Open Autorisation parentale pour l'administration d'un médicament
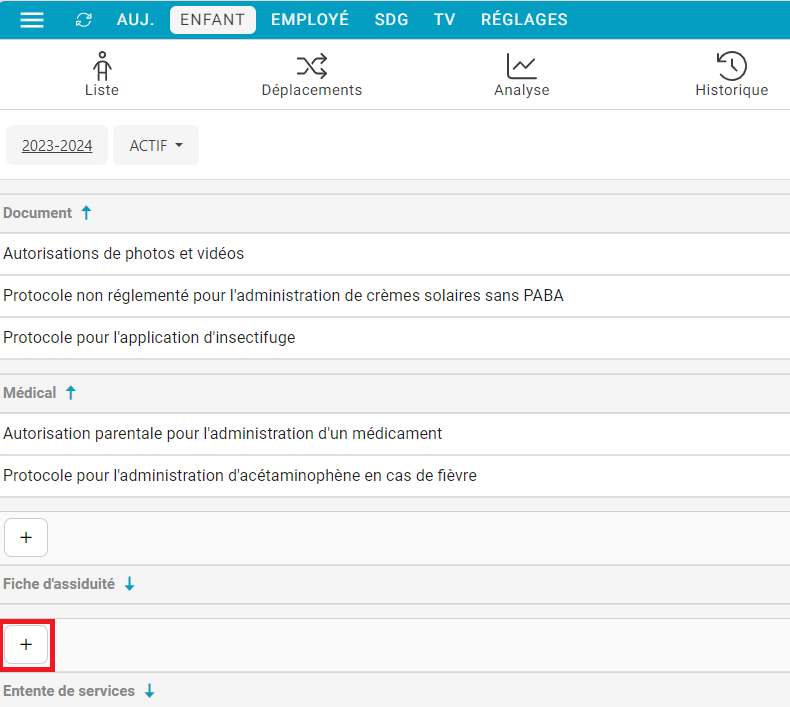Screen dimensions: 790x707 coord(395,434)
